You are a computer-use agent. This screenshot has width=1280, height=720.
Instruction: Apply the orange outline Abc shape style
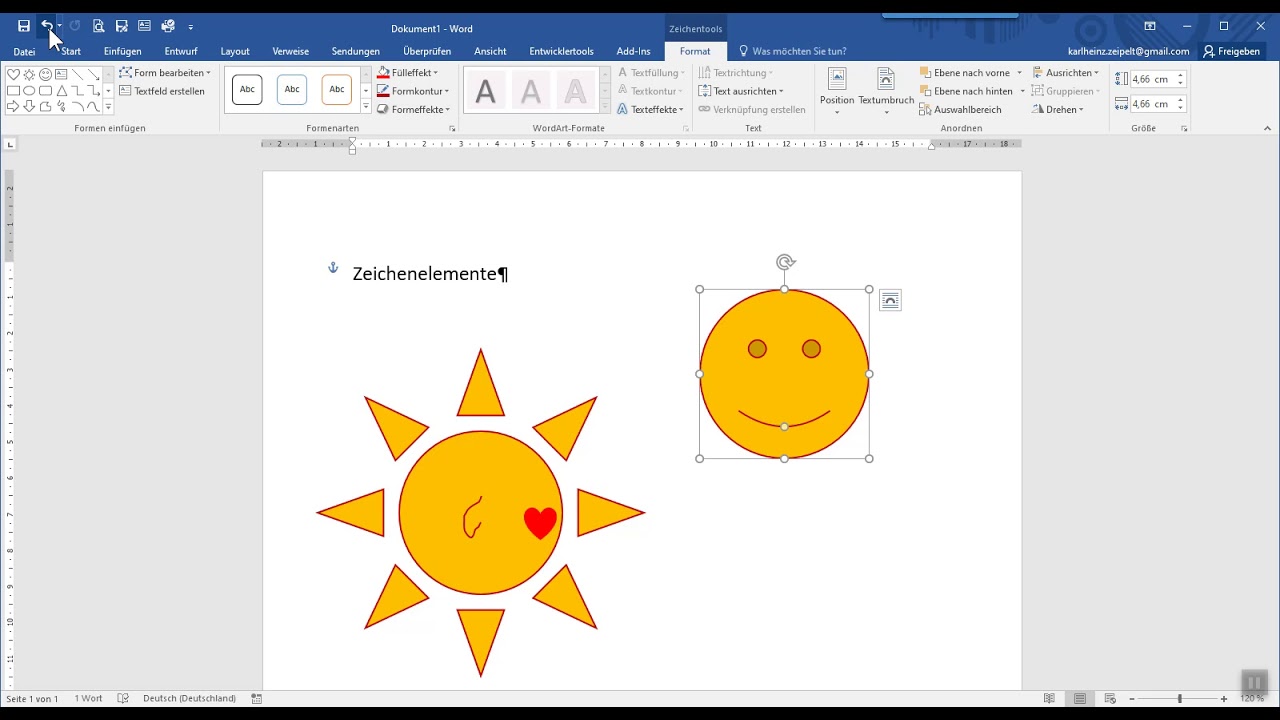337,89
